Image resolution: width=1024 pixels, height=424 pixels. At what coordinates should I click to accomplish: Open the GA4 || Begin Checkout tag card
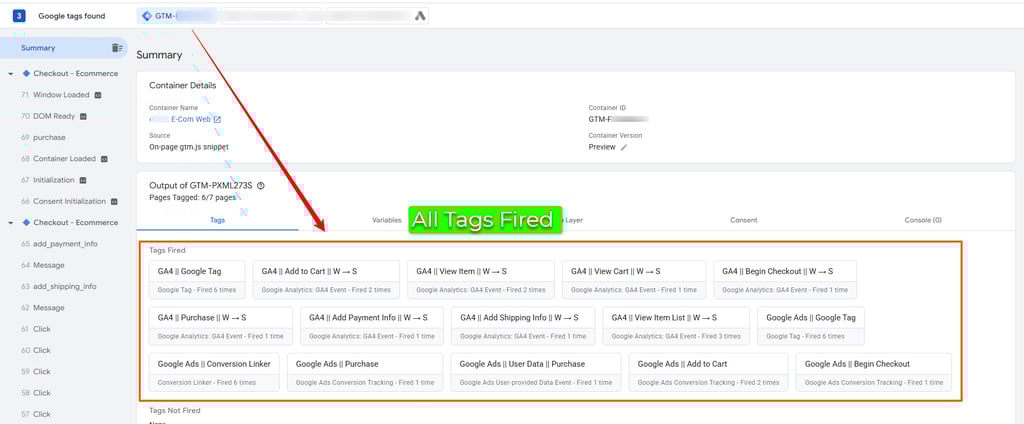[785, 280]
